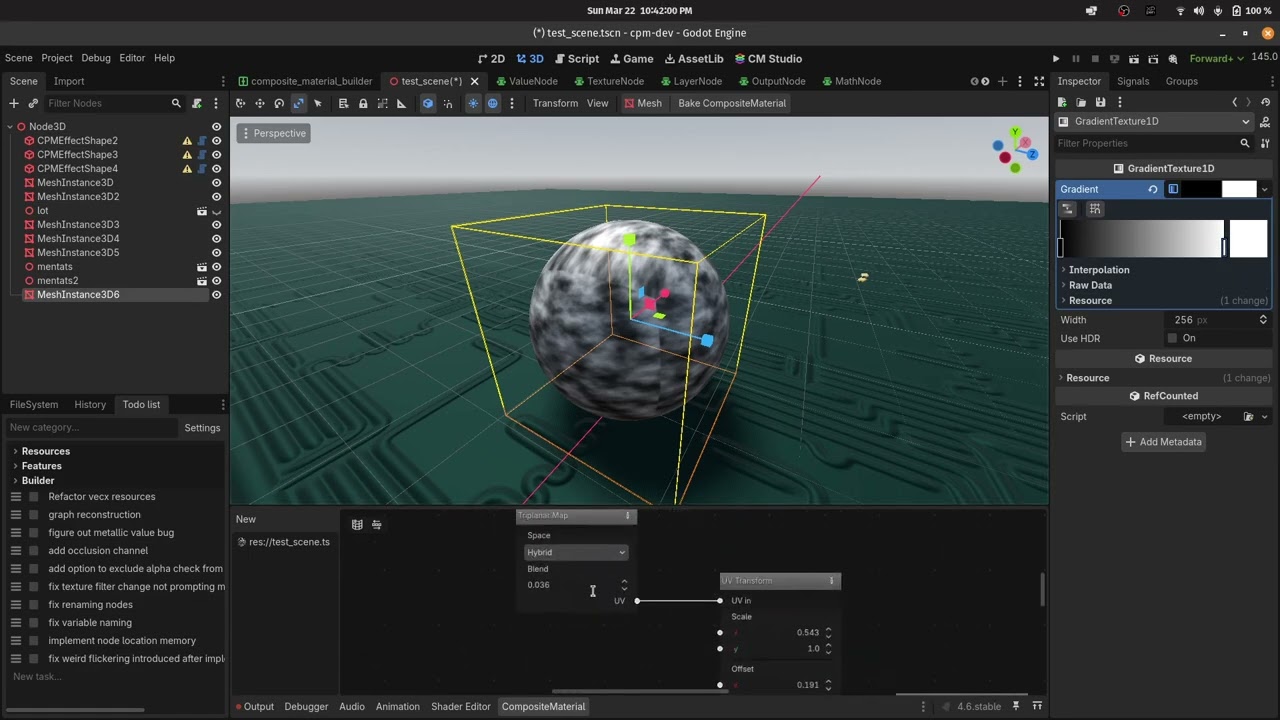The width and height of the screenshot is (1280, 720).
Task: Select the Rotate mode tool
Action: (279, 103)
